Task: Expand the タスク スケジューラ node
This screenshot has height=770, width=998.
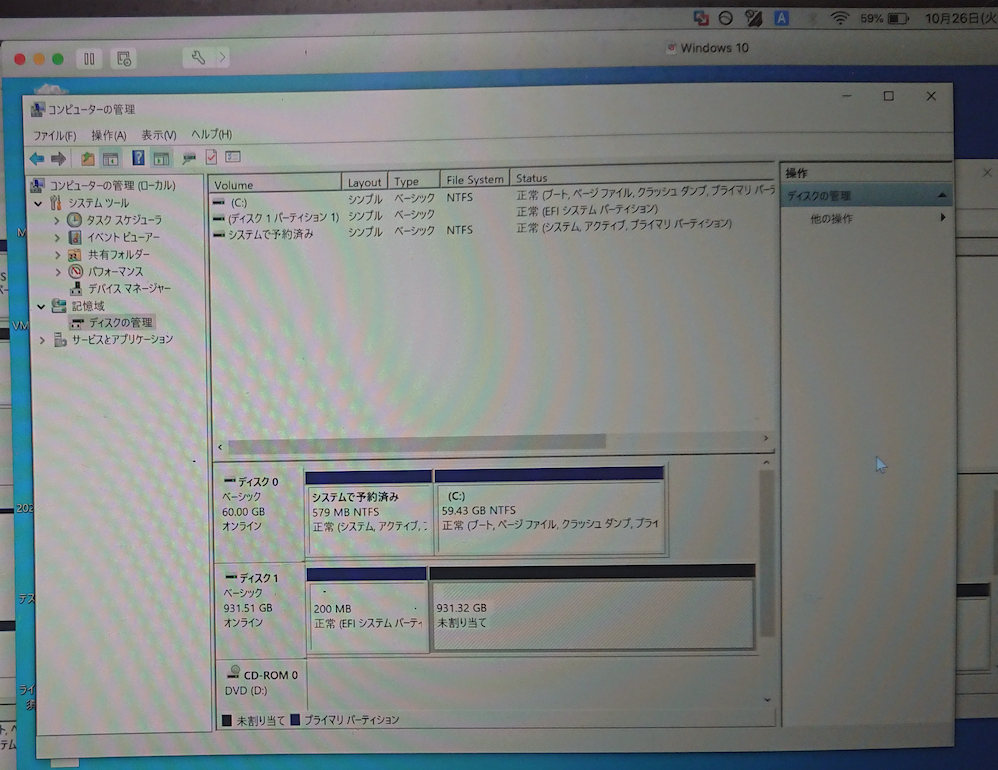Action: click(x=57, y=221)
